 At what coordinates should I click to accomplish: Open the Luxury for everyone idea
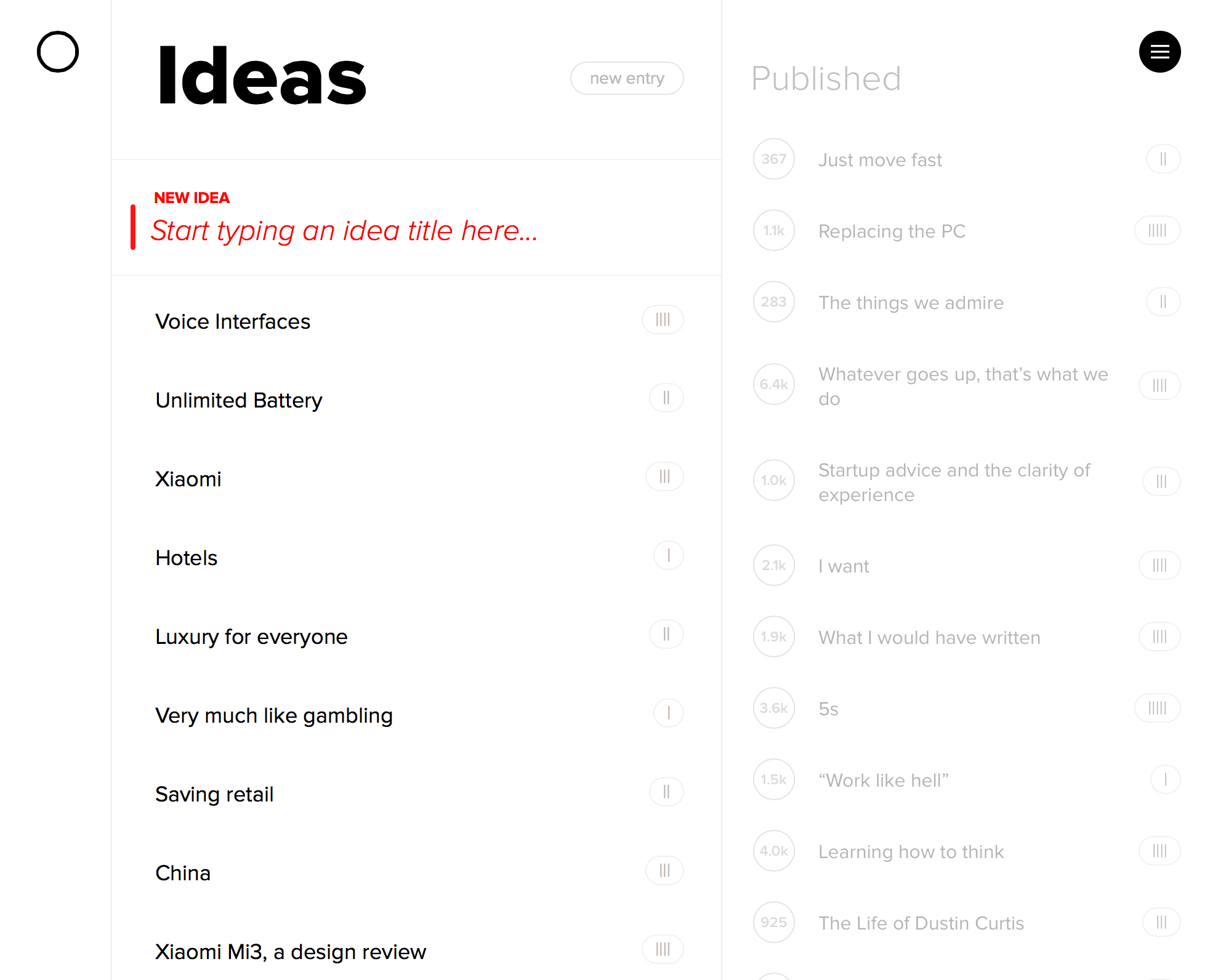251,637
